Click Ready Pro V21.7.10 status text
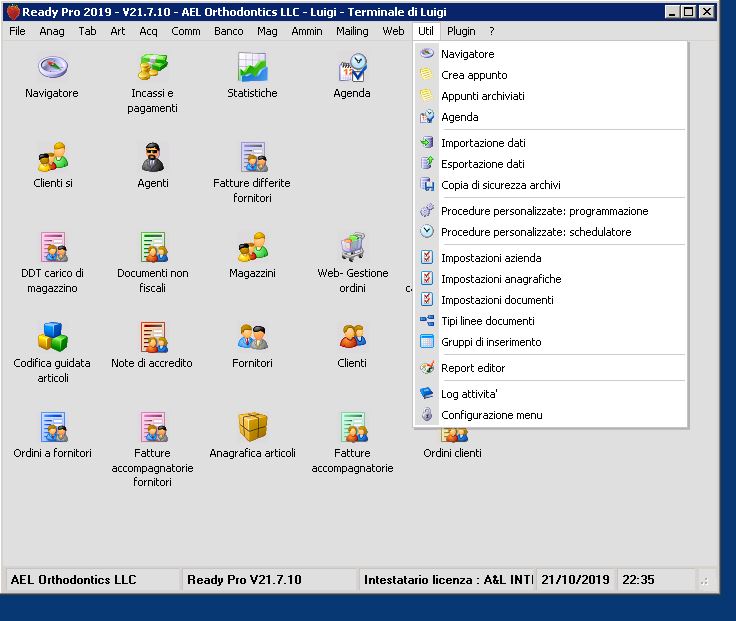Screen dimensions: 736x621 click(x=244, y=580)
